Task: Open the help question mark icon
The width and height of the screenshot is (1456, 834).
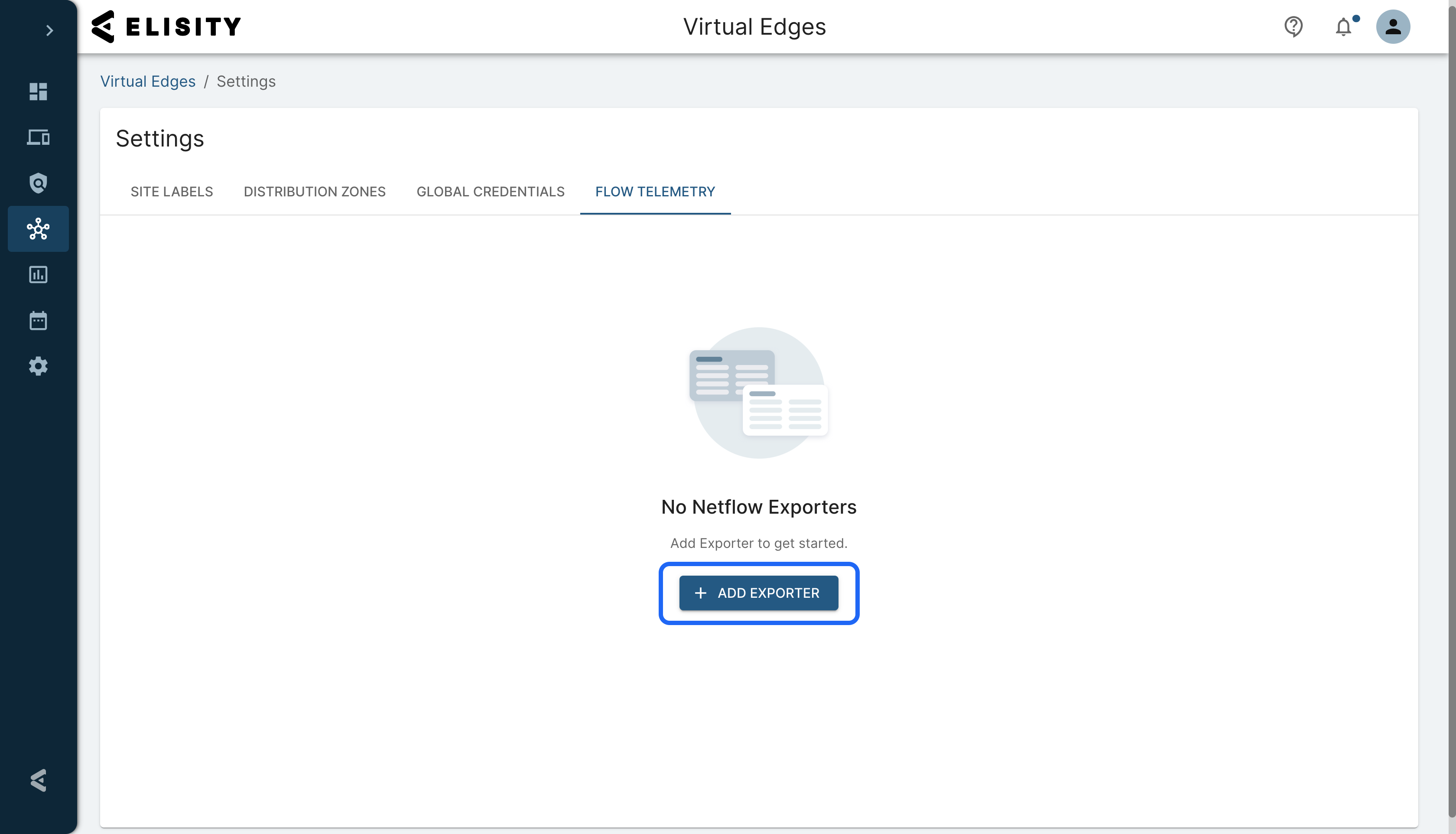Action: point(1293,26)
